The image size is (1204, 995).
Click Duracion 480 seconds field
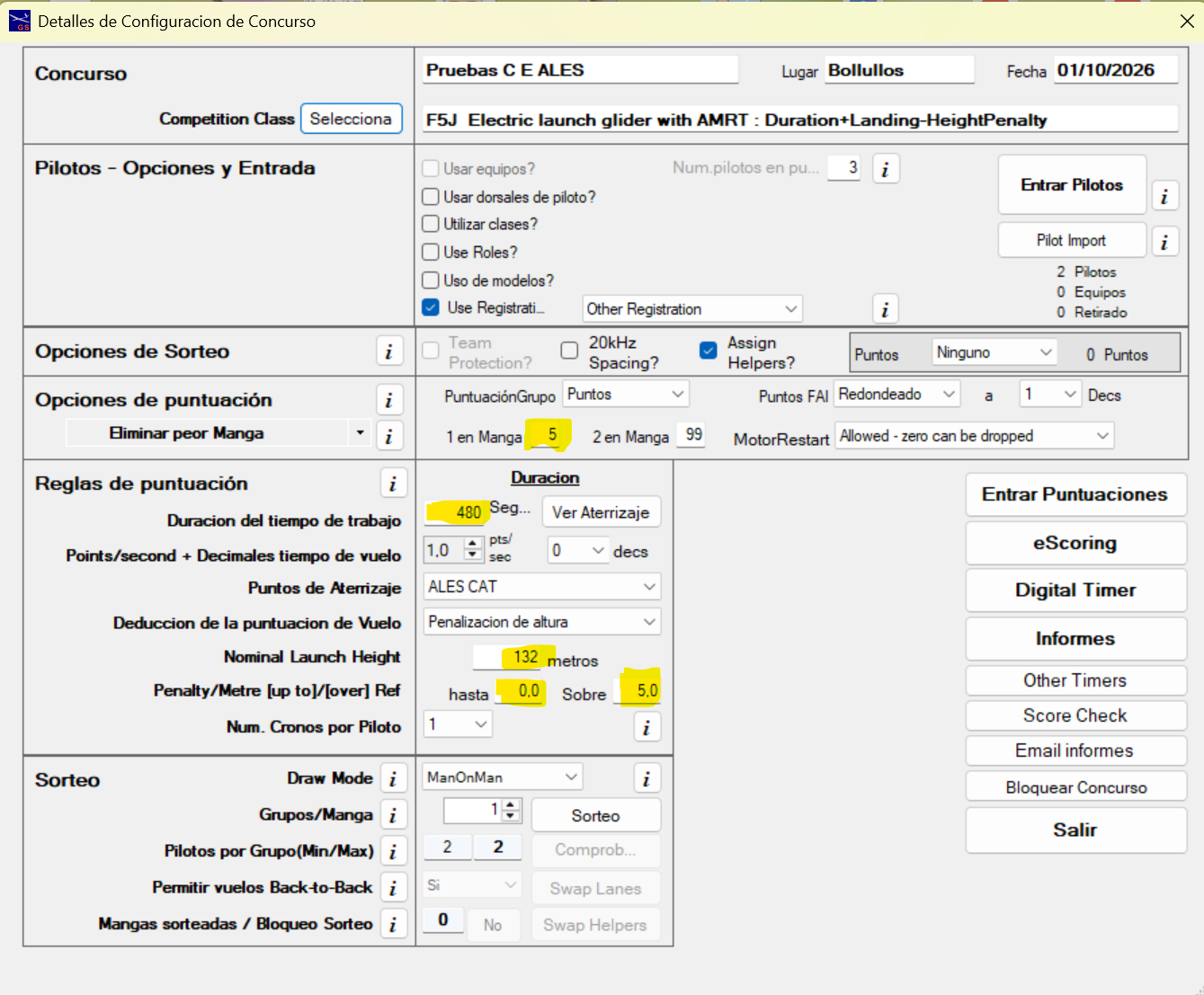click(456, 511)
